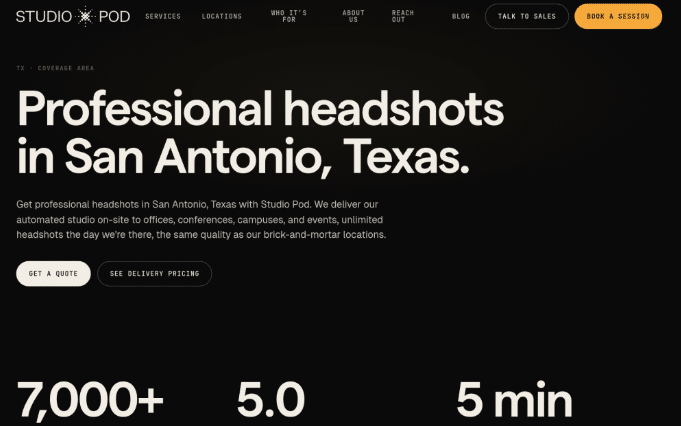Screen dimensions: 681x426
Task: Click the TX · Coverage Area label
Action: pos(55,68)
